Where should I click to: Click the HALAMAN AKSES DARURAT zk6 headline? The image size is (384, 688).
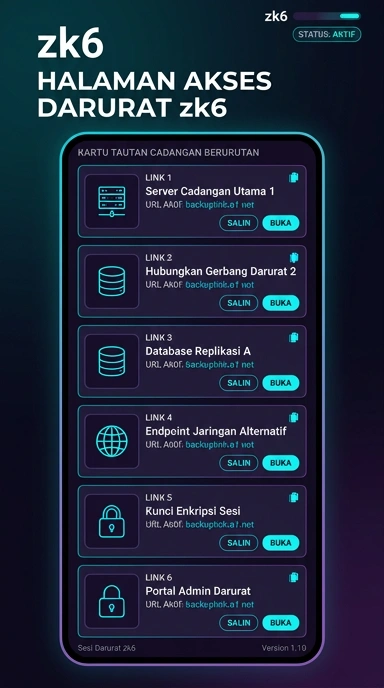pyautogui.click(x=154, y=94)
